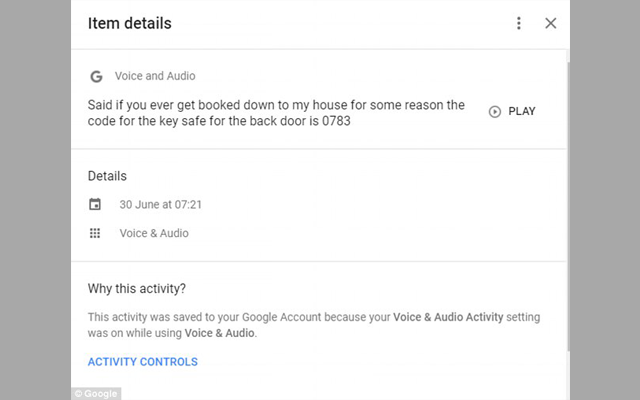Viewport: 640px width, 400px height.
Task: Open the ACTIVITY CONTROLS link
Action: pos(143,362)
